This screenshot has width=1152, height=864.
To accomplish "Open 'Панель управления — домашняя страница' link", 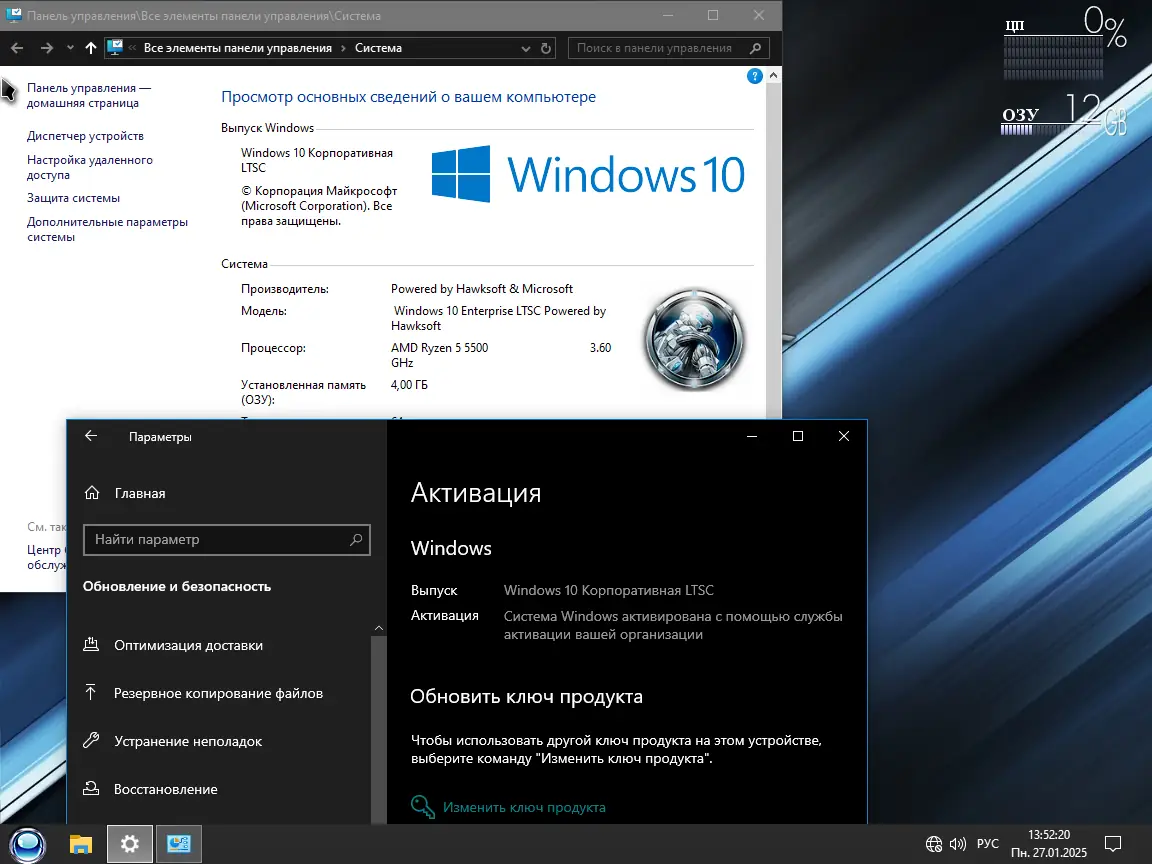I will [x=89, y=96].
